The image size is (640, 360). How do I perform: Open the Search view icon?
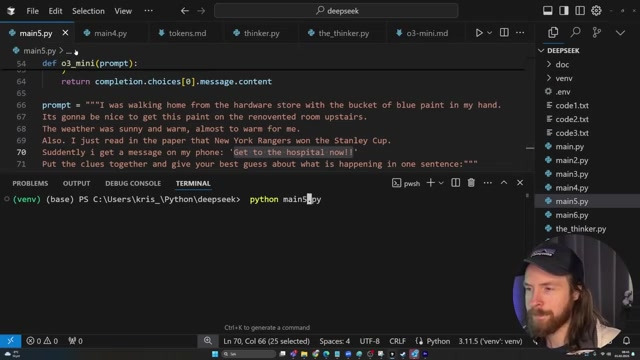tap(575, 32)
